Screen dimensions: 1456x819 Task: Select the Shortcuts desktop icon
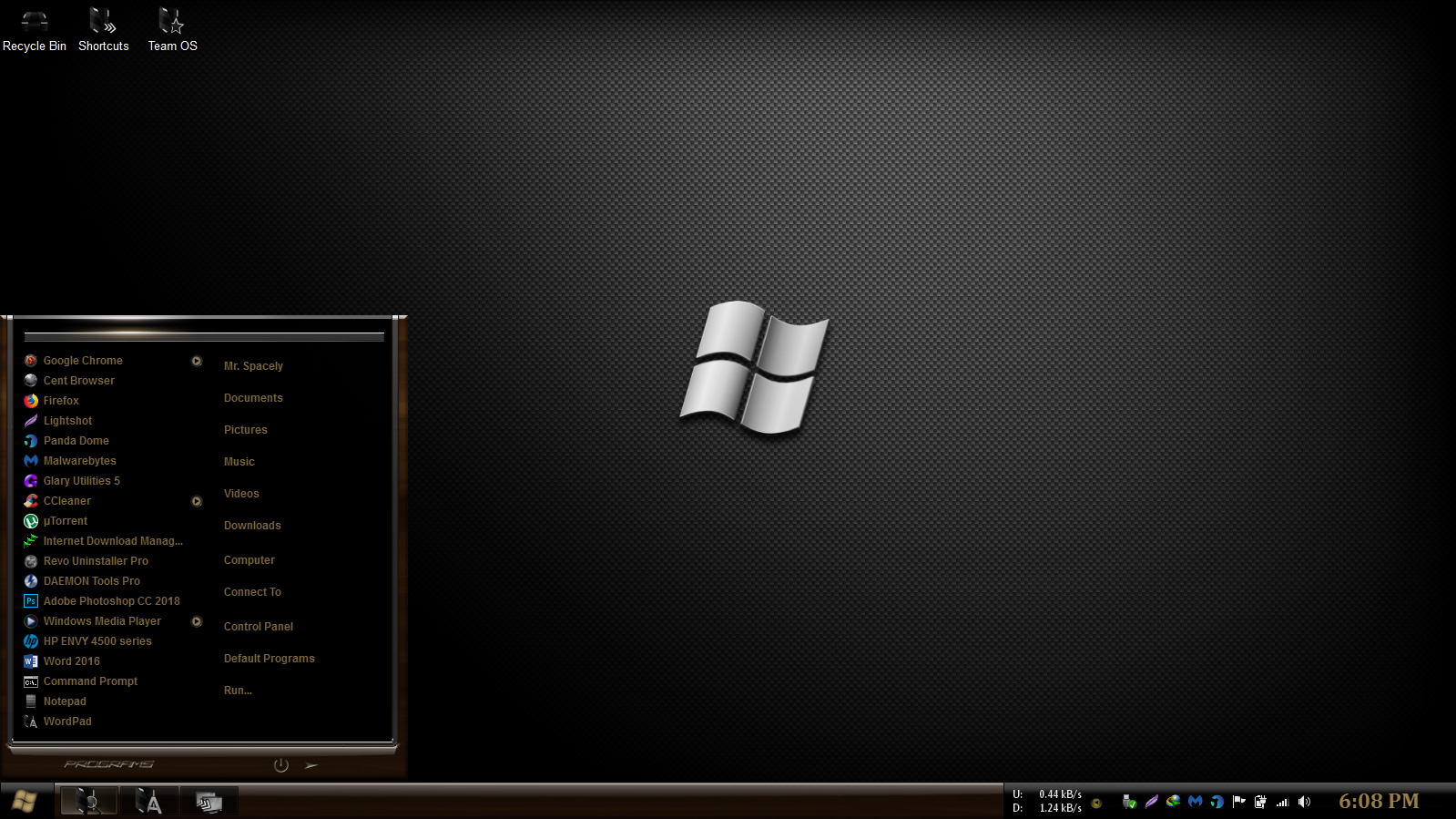(x=103, y=29)
